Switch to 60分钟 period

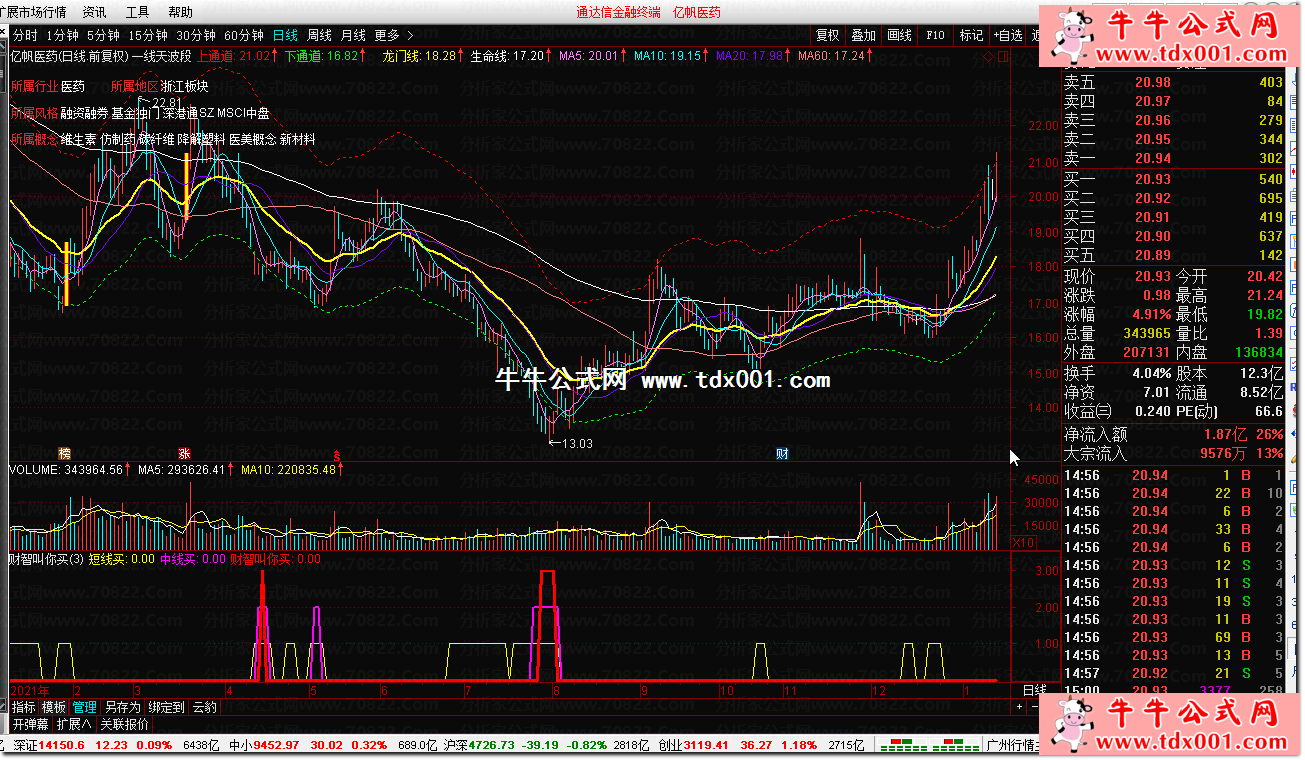coord(244,35)
